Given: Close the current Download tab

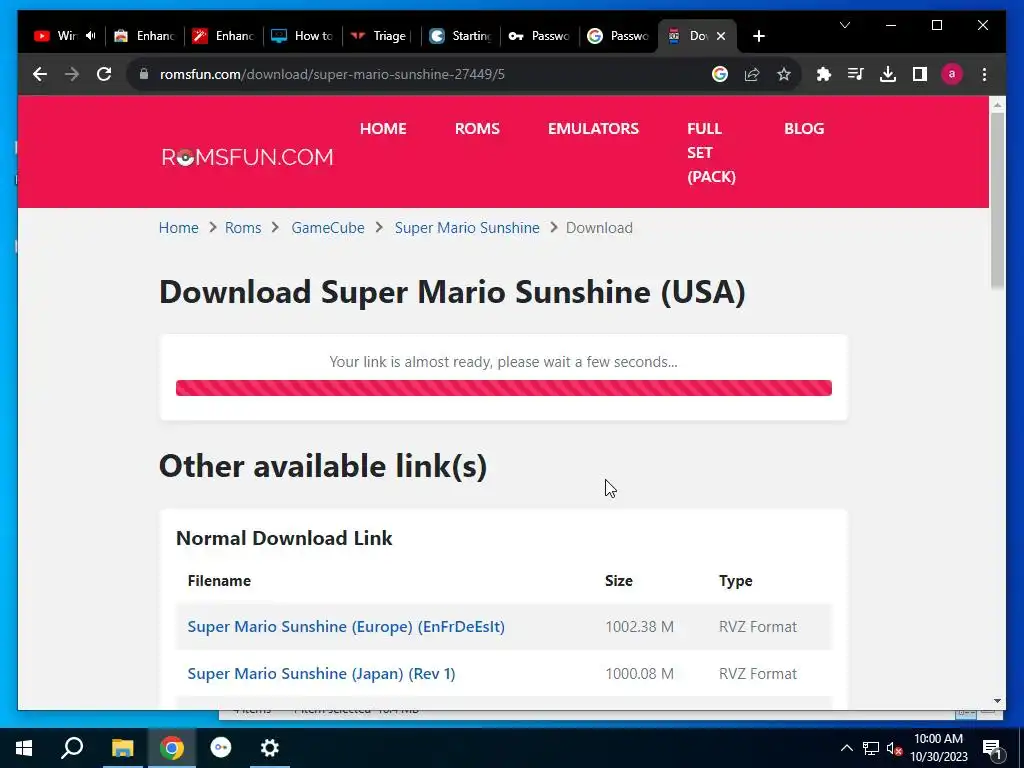Looking at the screenshot, I should click(x=721, y=36).
